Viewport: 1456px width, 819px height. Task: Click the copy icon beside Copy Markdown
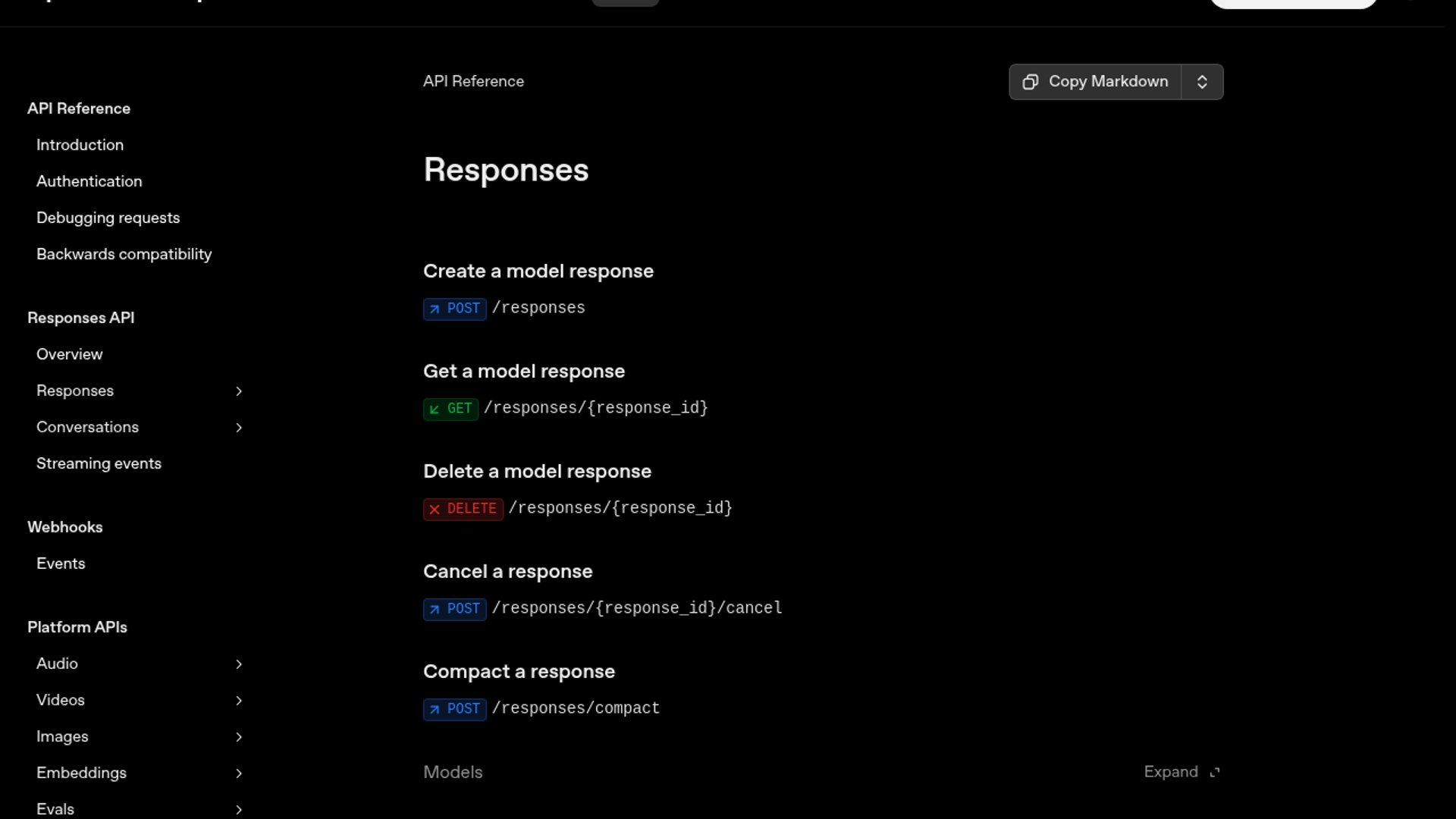[x=1030, y=82]
